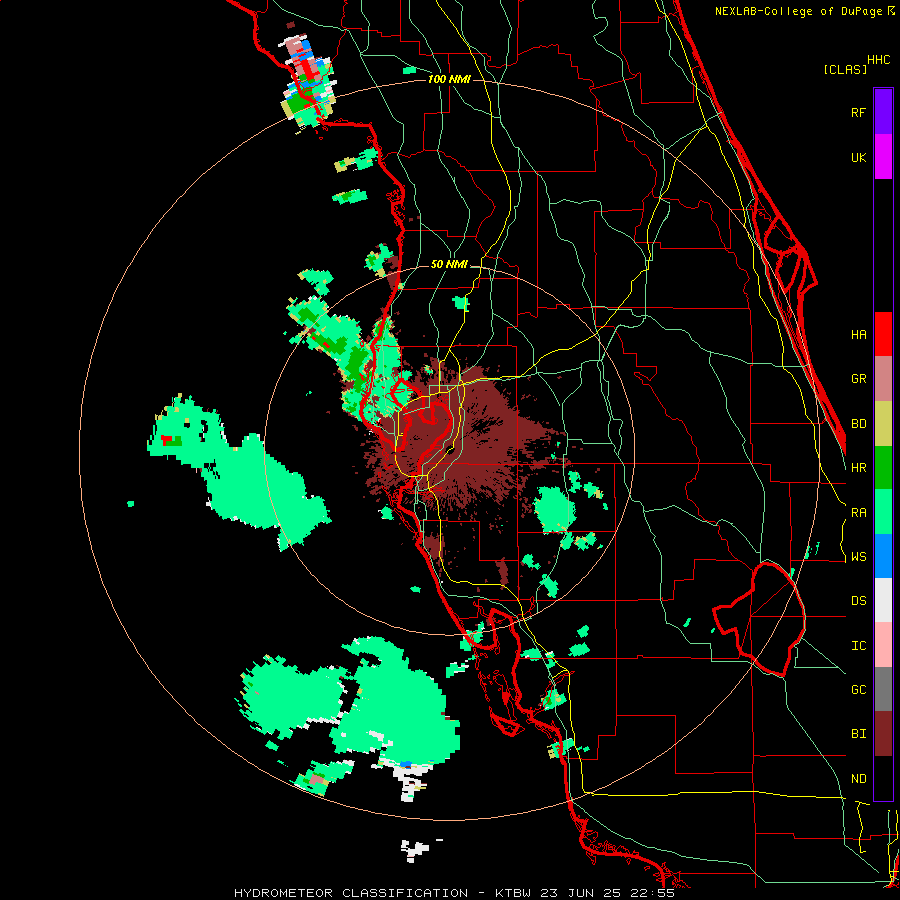Click the RF purple legend swatch

883,112
